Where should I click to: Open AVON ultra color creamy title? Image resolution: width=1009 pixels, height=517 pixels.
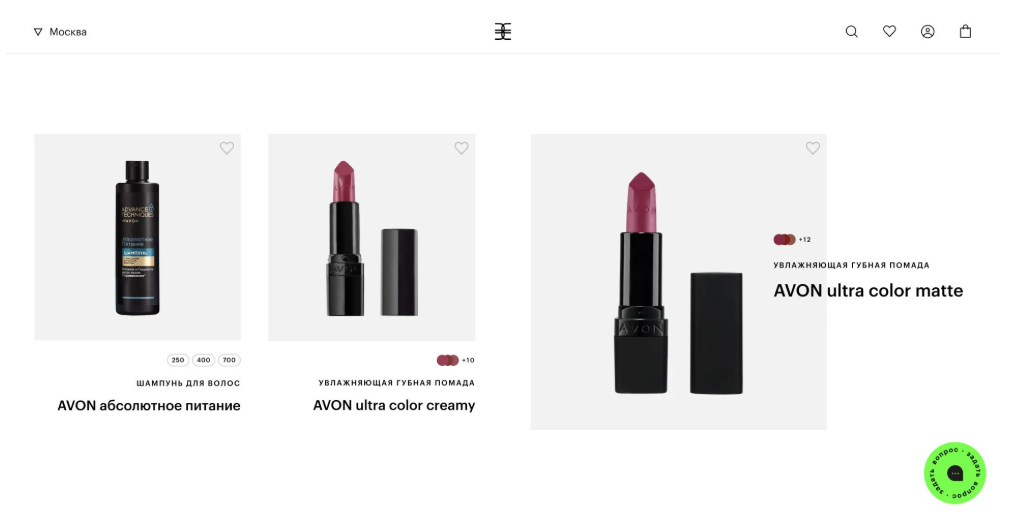click(x=394, y=406)
